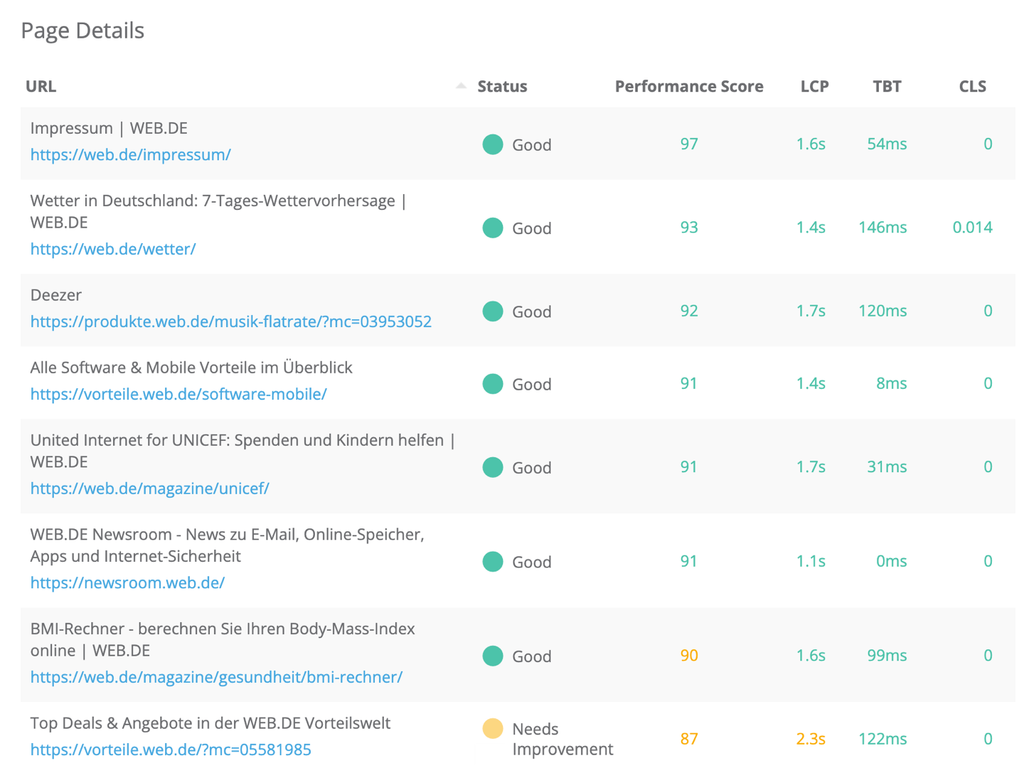Sort by the TBT column header
1024x768 pixels.
point(887,86)
